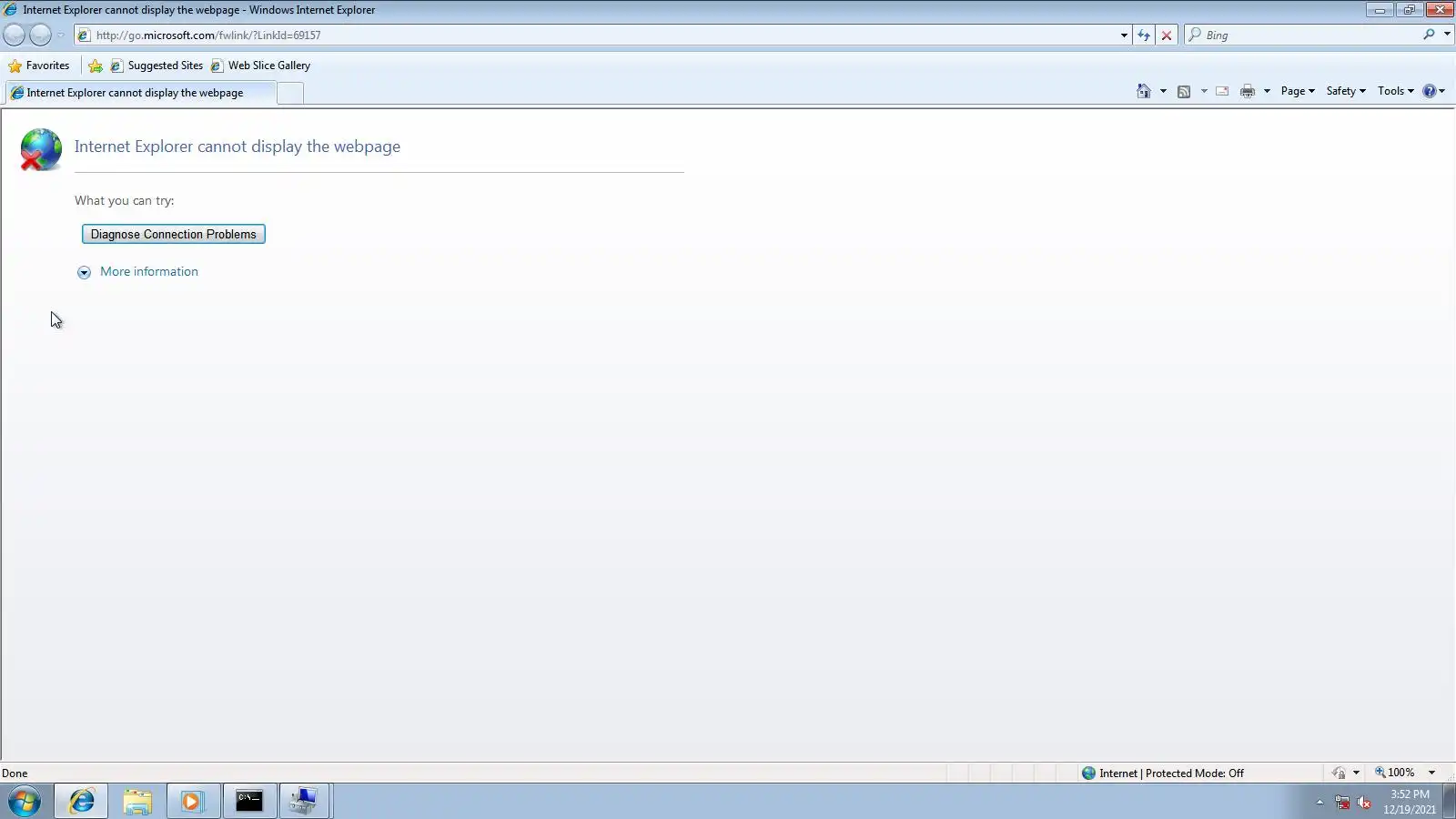The height and width of the screenshot is (819, 1456).
Task: Click the Show desktop button
Action: (1449, 802)
